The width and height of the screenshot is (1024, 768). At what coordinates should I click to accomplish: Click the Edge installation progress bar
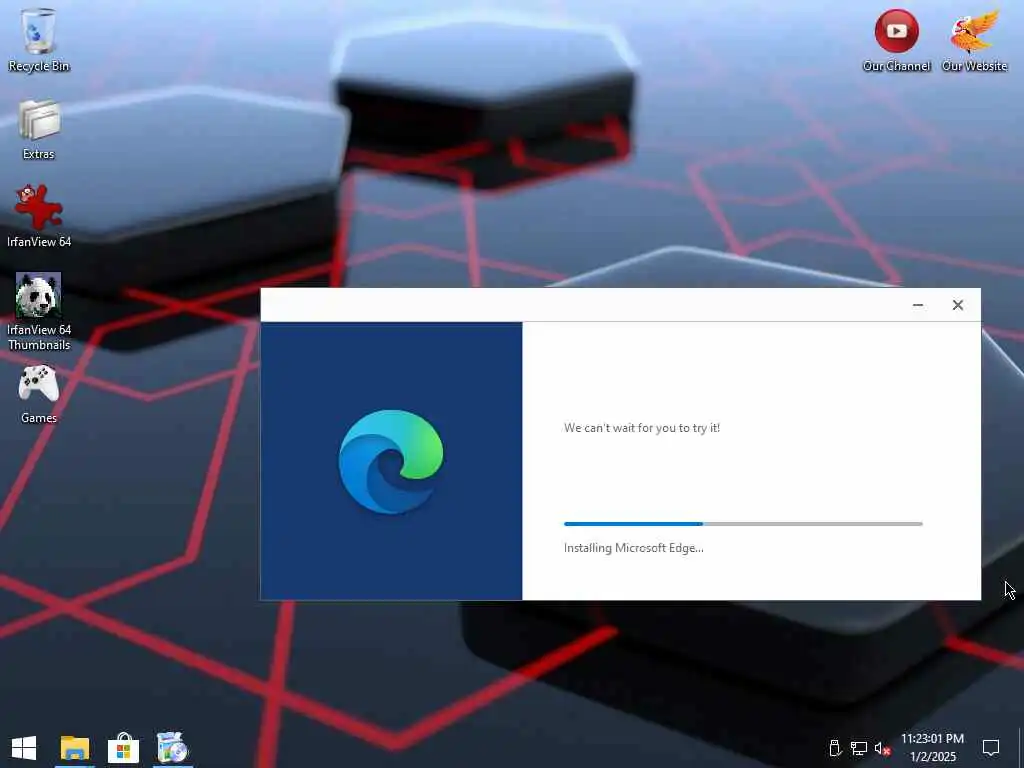click(743, 524)
